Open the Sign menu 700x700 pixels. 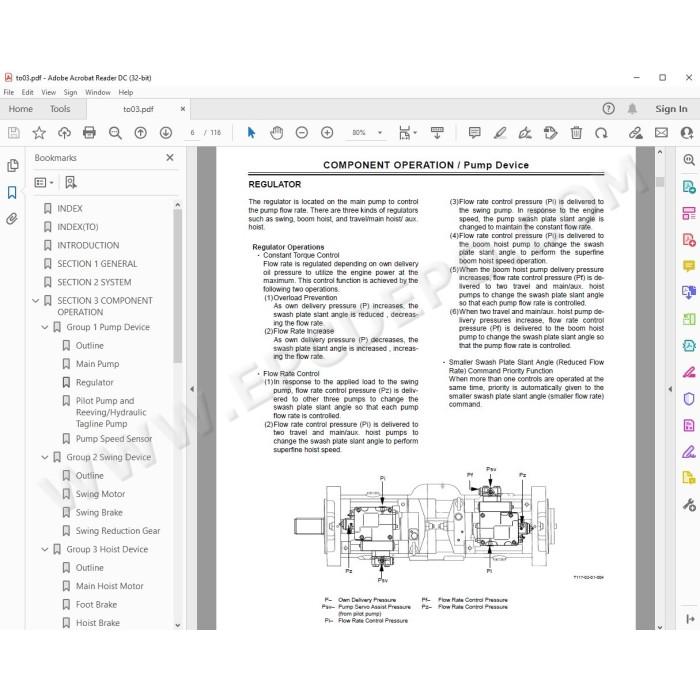point(71,92)
